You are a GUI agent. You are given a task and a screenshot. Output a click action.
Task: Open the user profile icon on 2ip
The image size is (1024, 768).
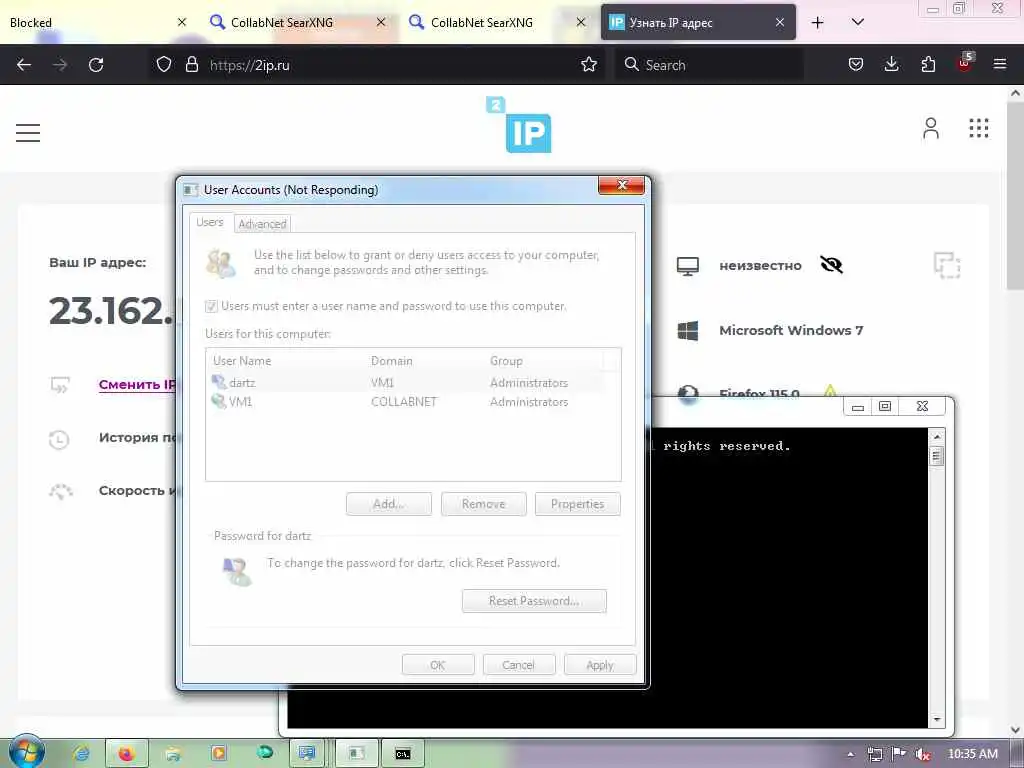point(931,128)
